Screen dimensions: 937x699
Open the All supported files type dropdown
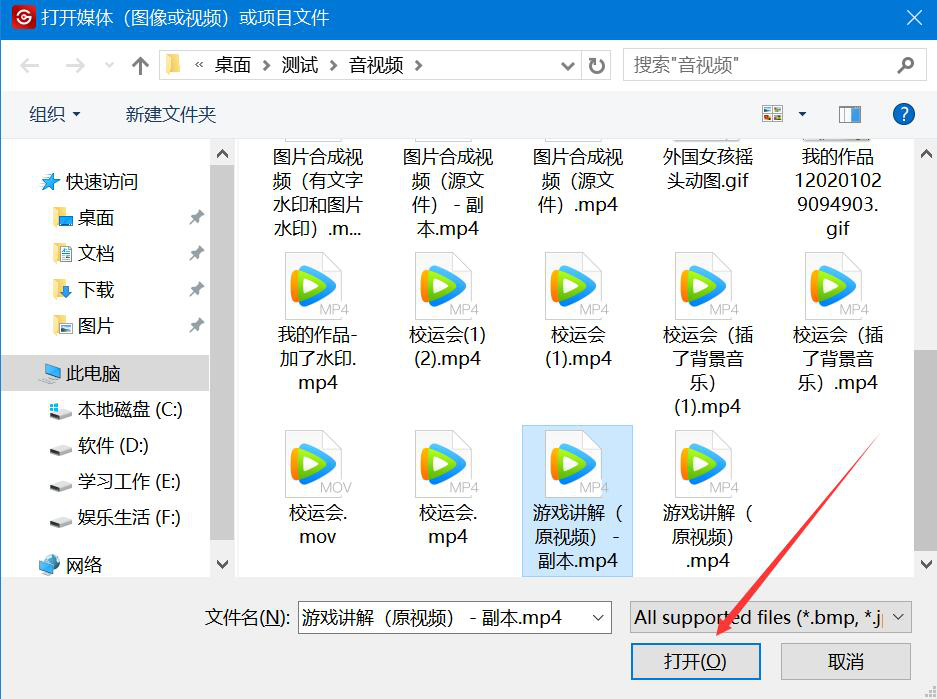pos(770,617)
